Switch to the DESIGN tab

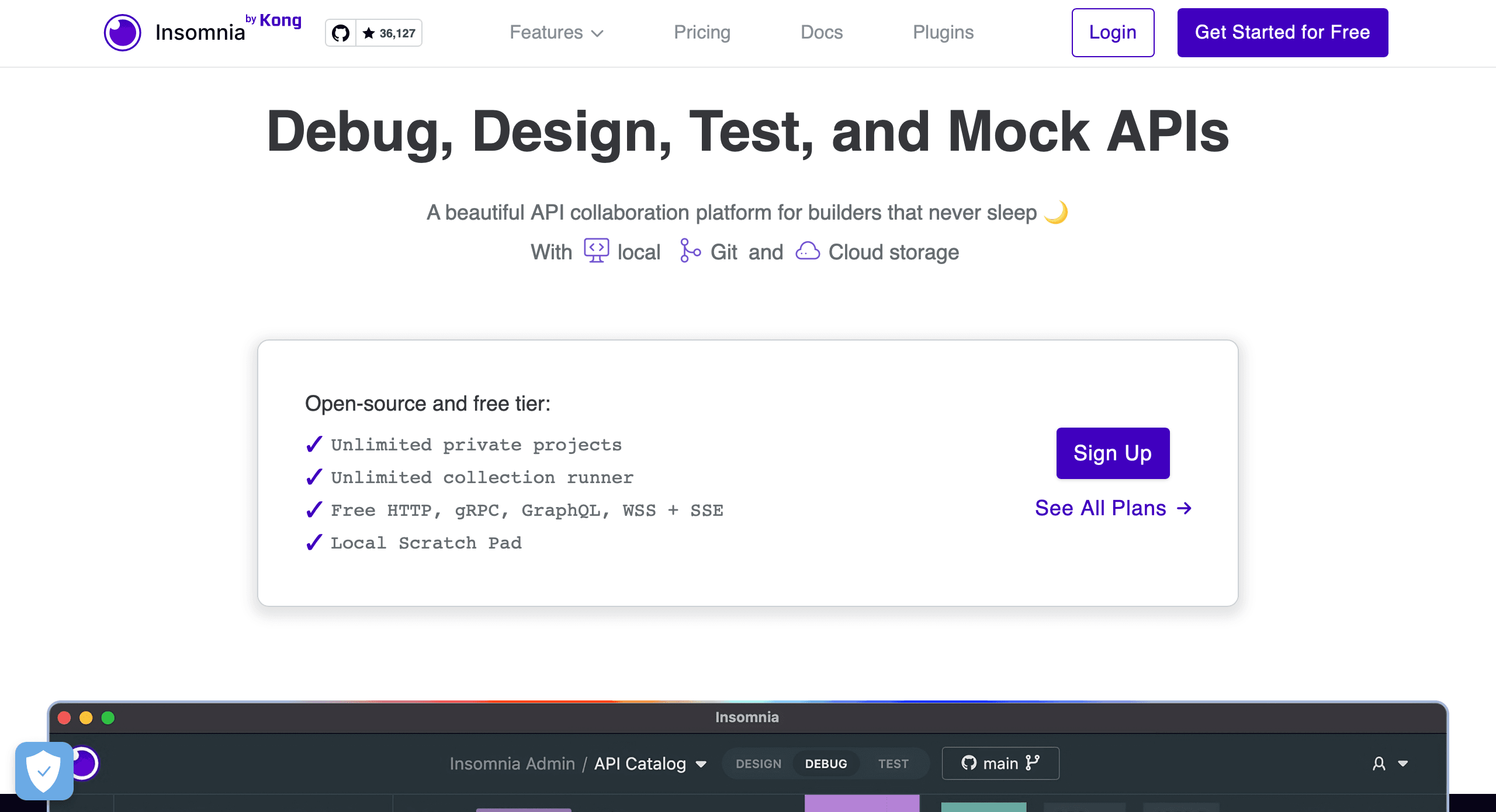click(x=759, y=764)
